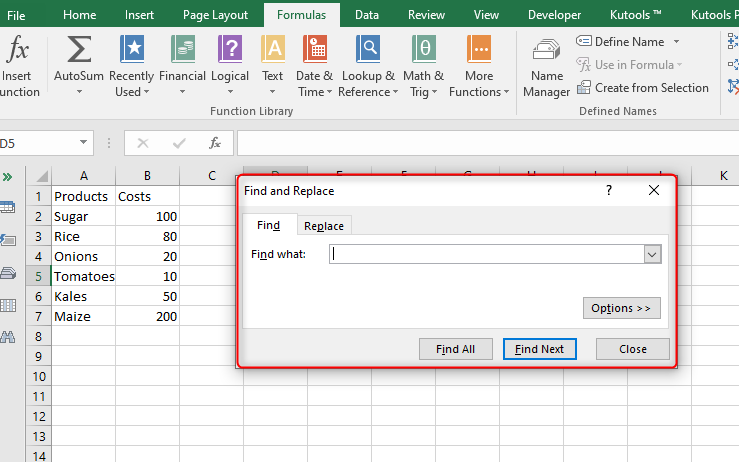This screenshot has width=739, height=462.
Task: Open the Find what history dropdown
Action: 652,255
